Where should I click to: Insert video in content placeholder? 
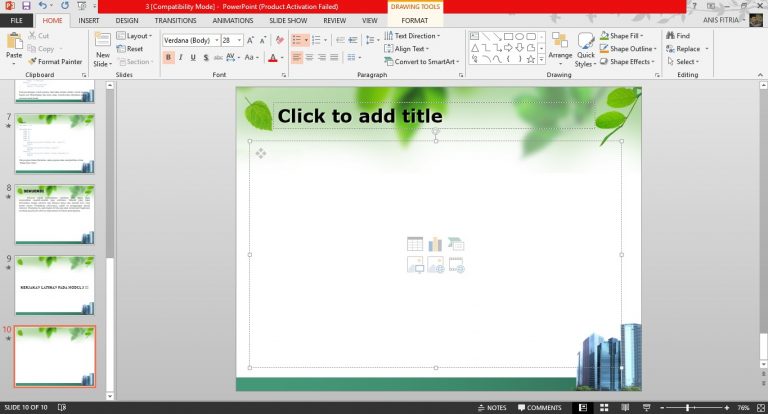(x=456, y=265)
